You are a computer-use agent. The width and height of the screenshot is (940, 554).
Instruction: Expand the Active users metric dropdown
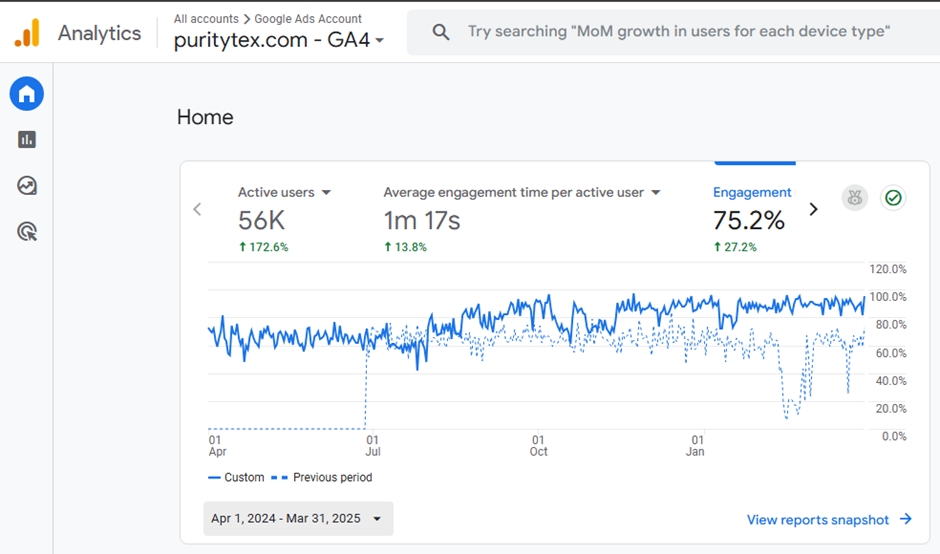[x=326, y=193]
